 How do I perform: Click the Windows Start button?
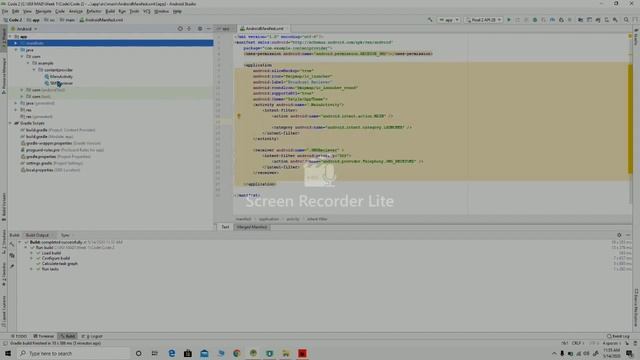[8, 353]
